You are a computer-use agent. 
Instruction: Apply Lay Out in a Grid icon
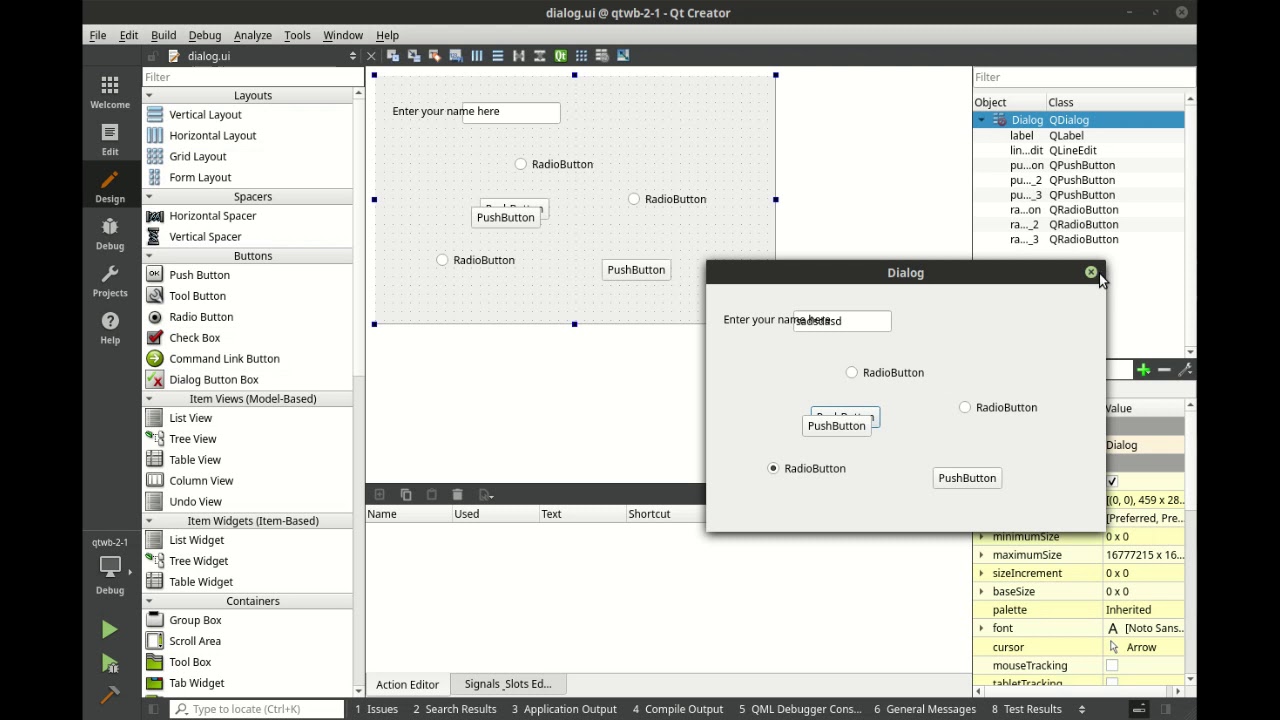click(581, 56)
